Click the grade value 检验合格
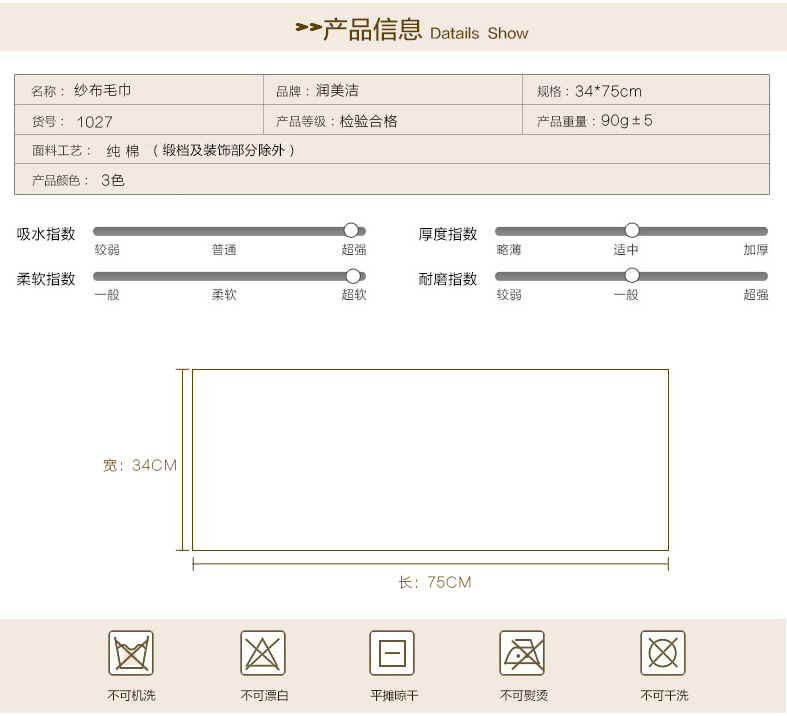This screenshot has width=787, height=716. pos(368,121)
